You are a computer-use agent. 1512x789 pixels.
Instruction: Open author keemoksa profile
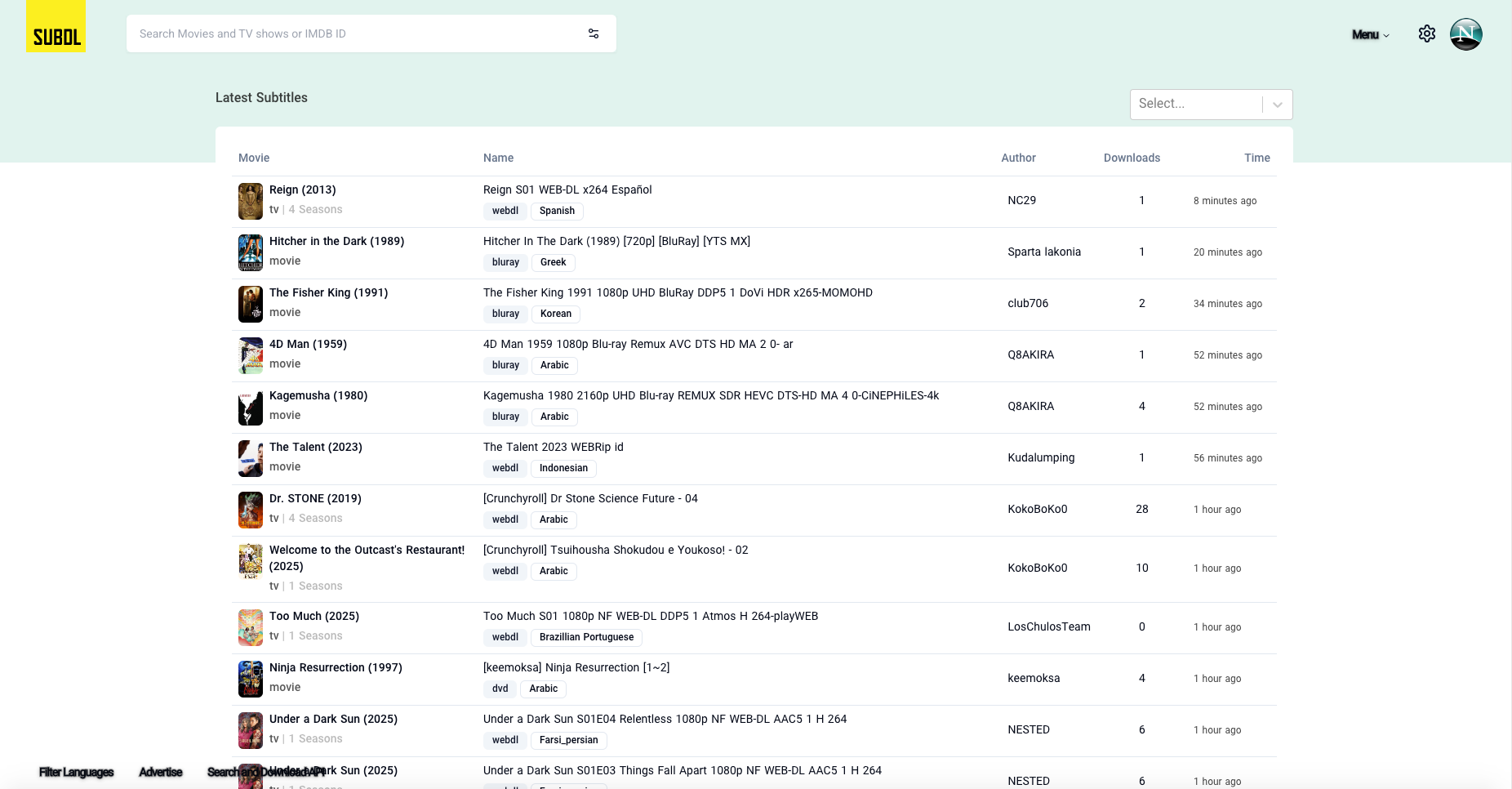pyautogui.click(x=1034, y=678)
